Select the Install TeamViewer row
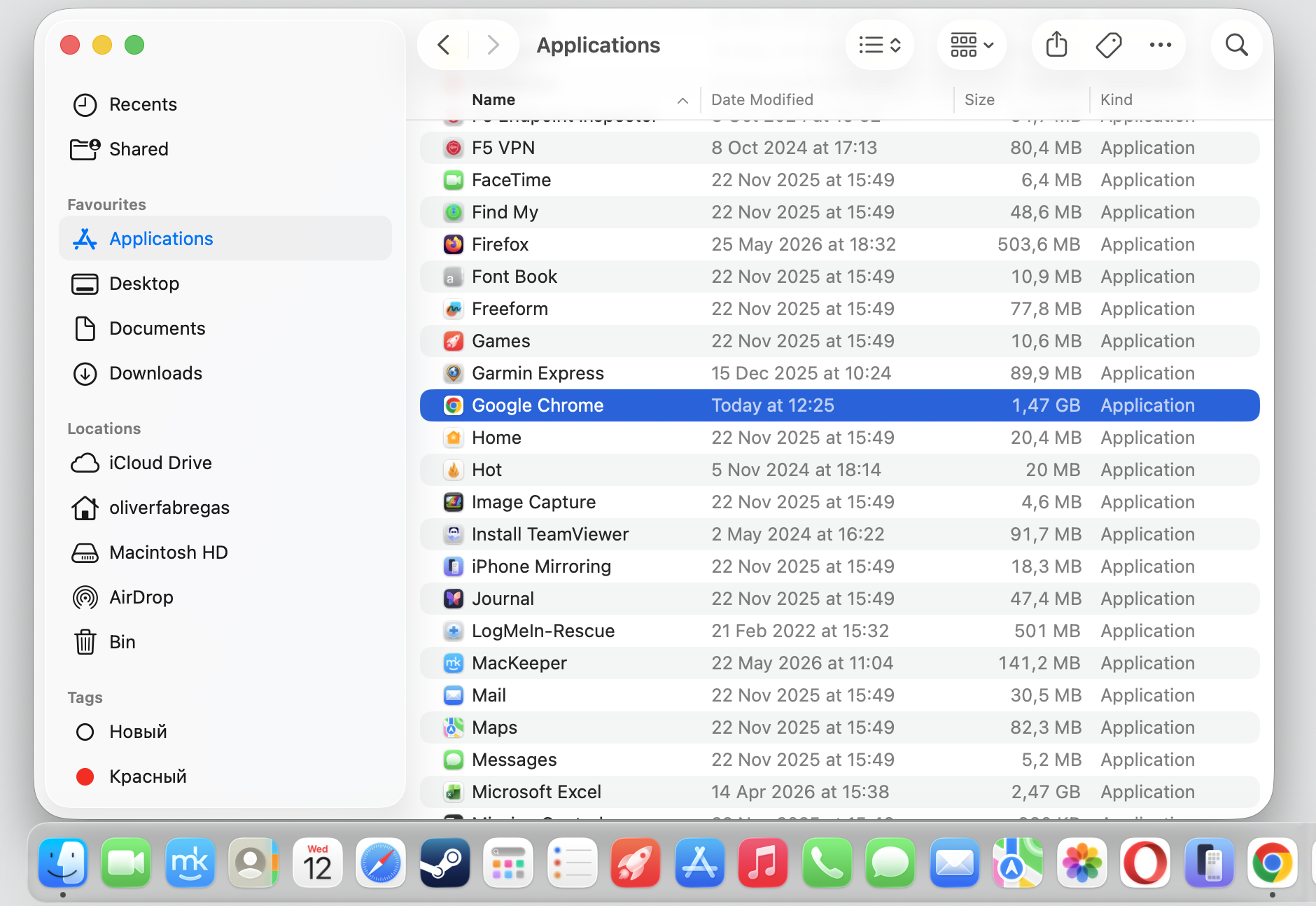The image size is (1316, 906). click(x=839, y=534)
